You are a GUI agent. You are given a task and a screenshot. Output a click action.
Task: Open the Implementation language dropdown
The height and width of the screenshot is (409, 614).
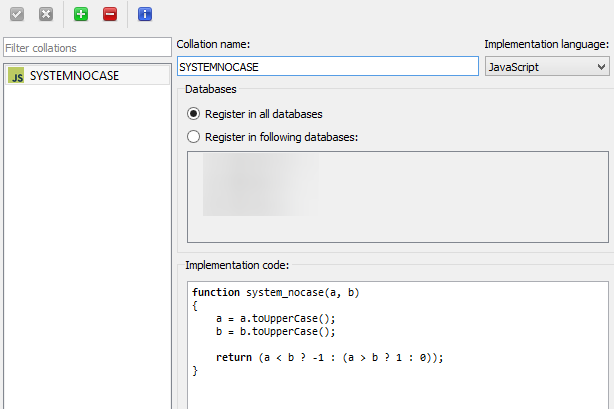click(546, 66)
